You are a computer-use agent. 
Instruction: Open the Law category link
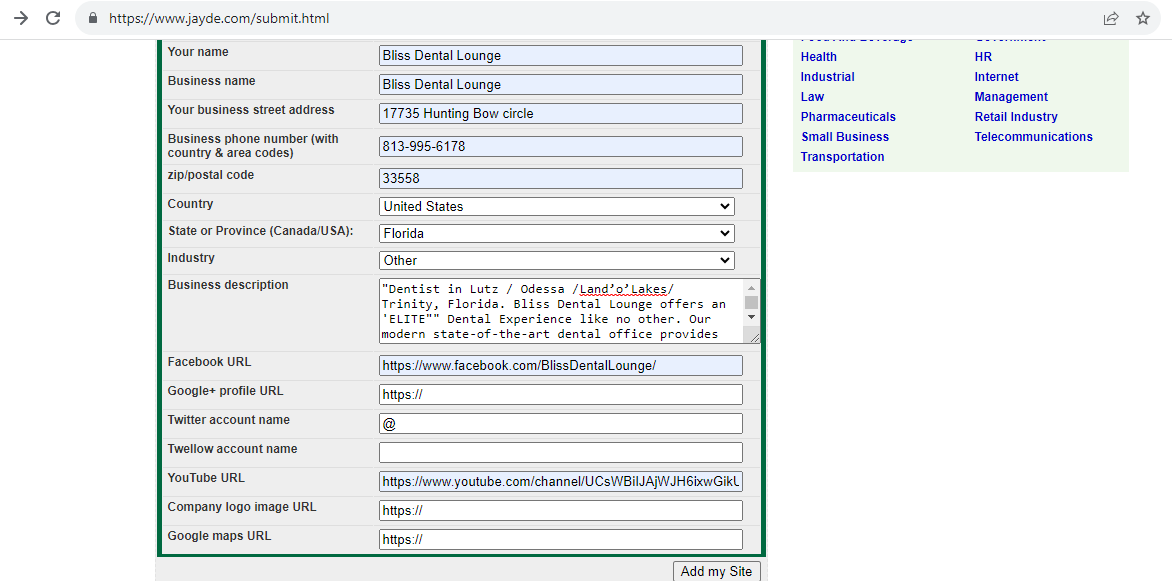(x=812, y=97)
